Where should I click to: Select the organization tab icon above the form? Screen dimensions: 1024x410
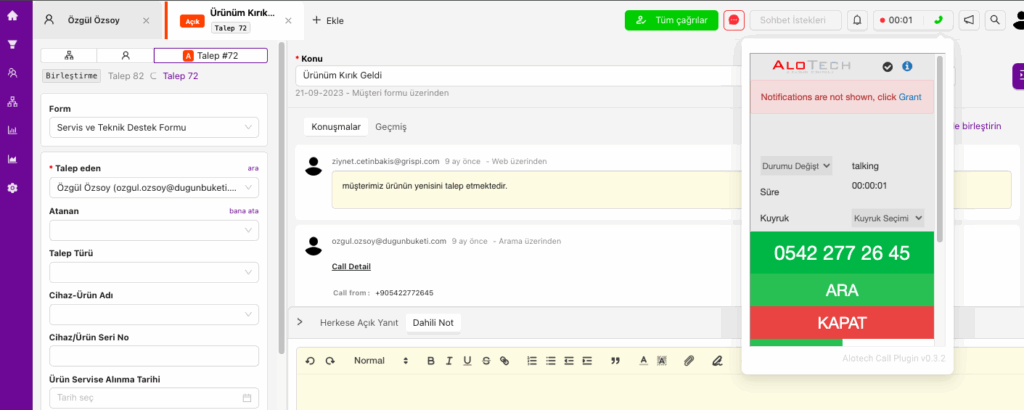69,55
